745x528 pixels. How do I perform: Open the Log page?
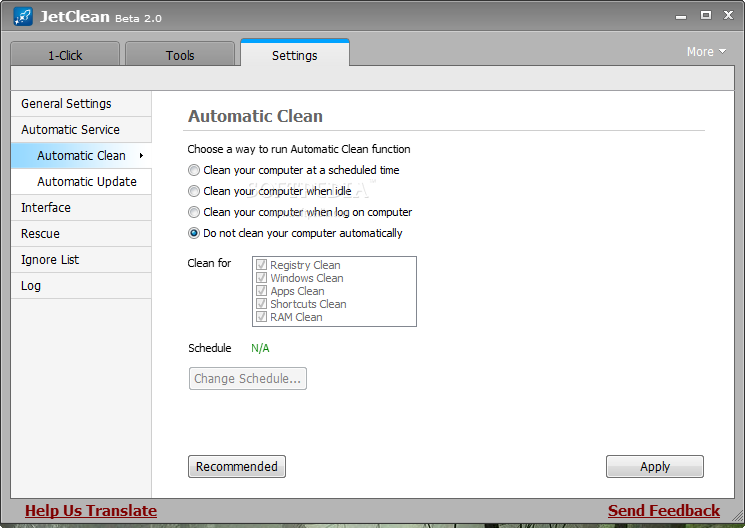[81, 286]
